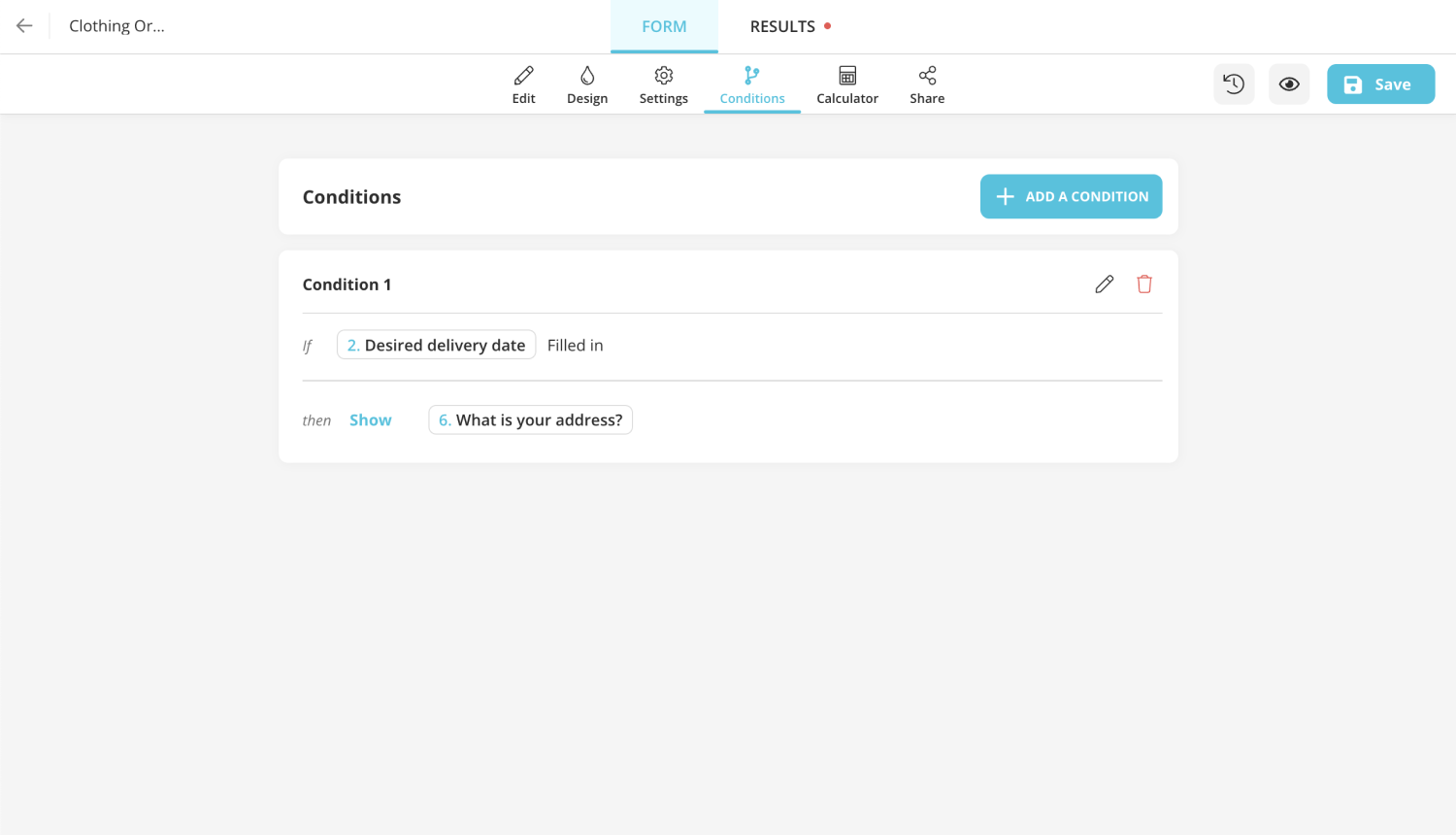
Task: Select the 'What is your address?' field chip
Action: point(530,419)
